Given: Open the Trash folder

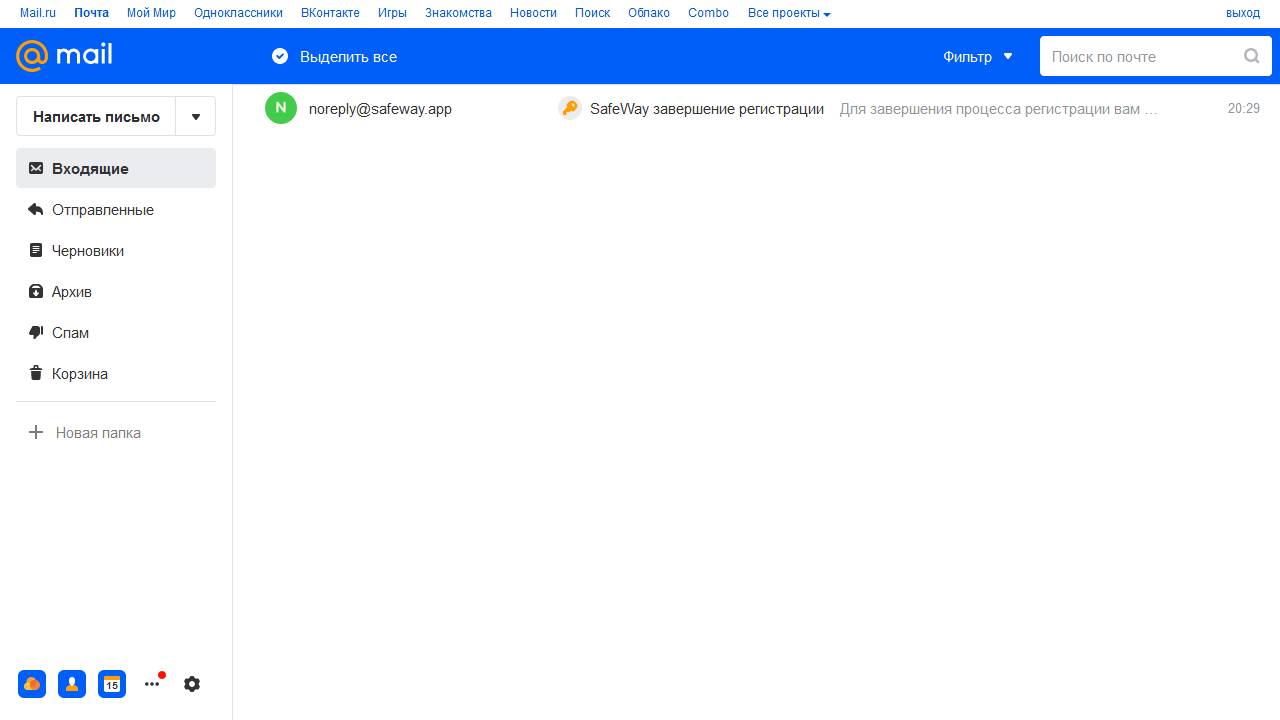Looking at the screenshot, I should tap(79, 374).
